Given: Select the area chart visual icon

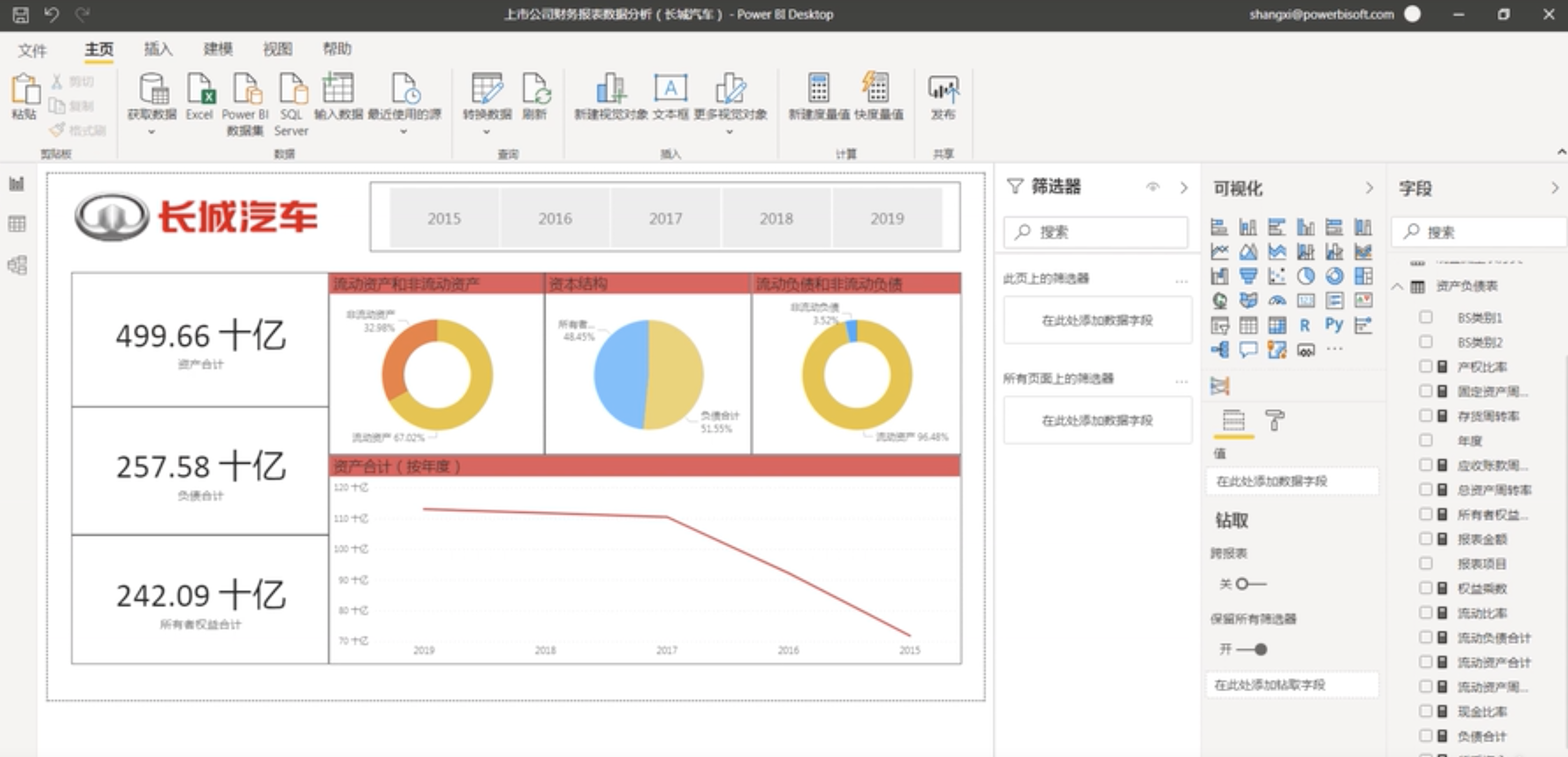Looking at the screenshot, I should point(1248,251).
